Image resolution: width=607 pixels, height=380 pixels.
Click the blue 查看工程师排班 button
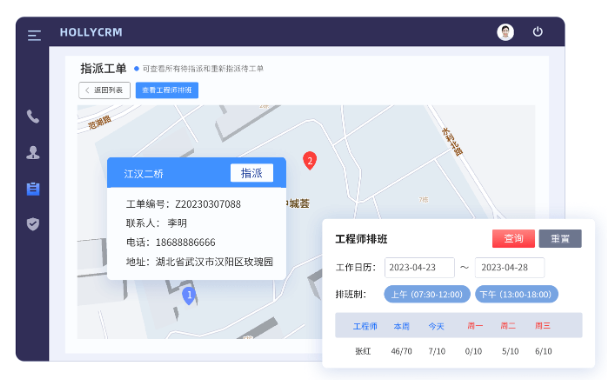[x=167, y=90]
